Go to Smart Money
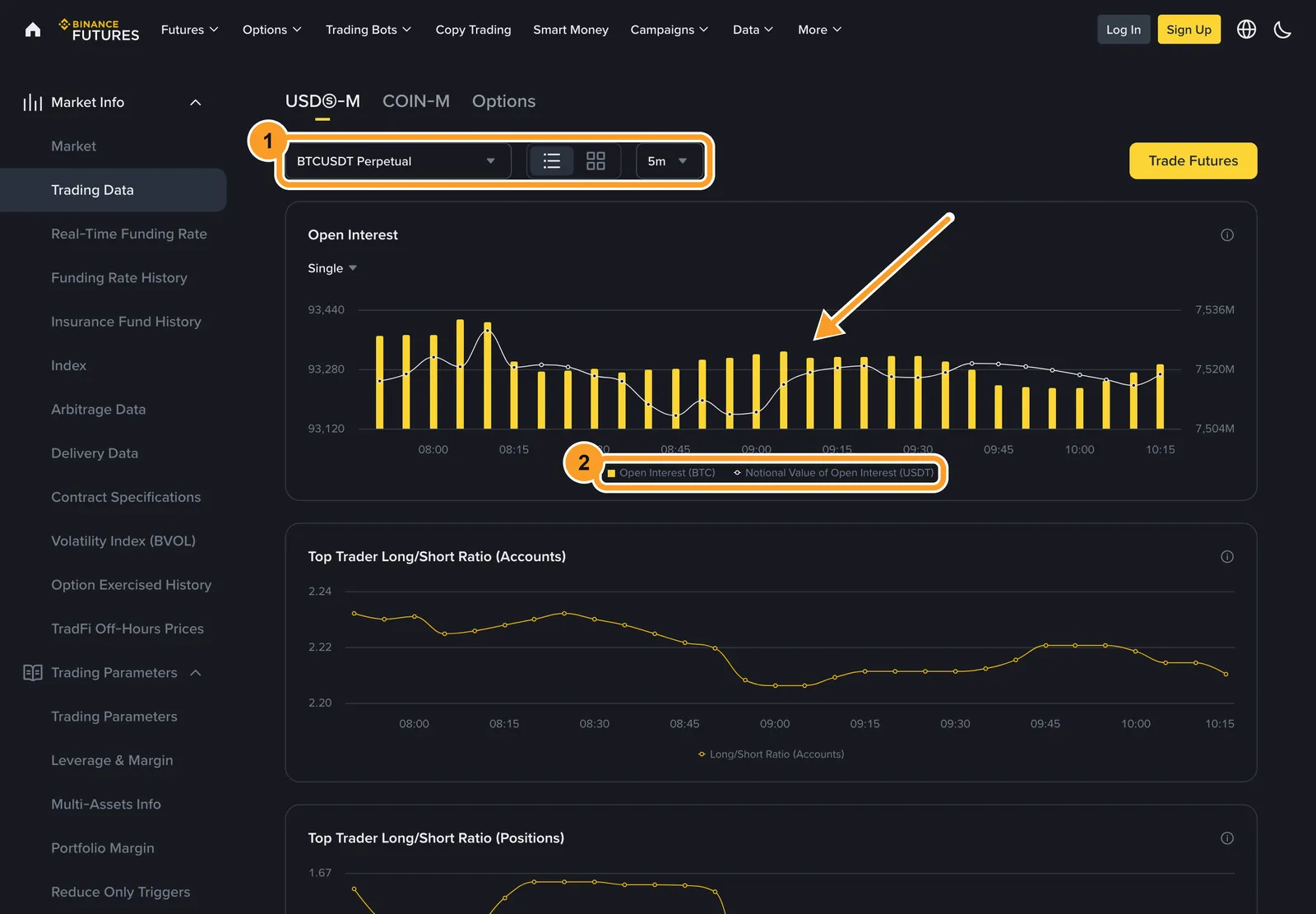The height and width of the screenshot is (914, 1316). click(571, 30)
